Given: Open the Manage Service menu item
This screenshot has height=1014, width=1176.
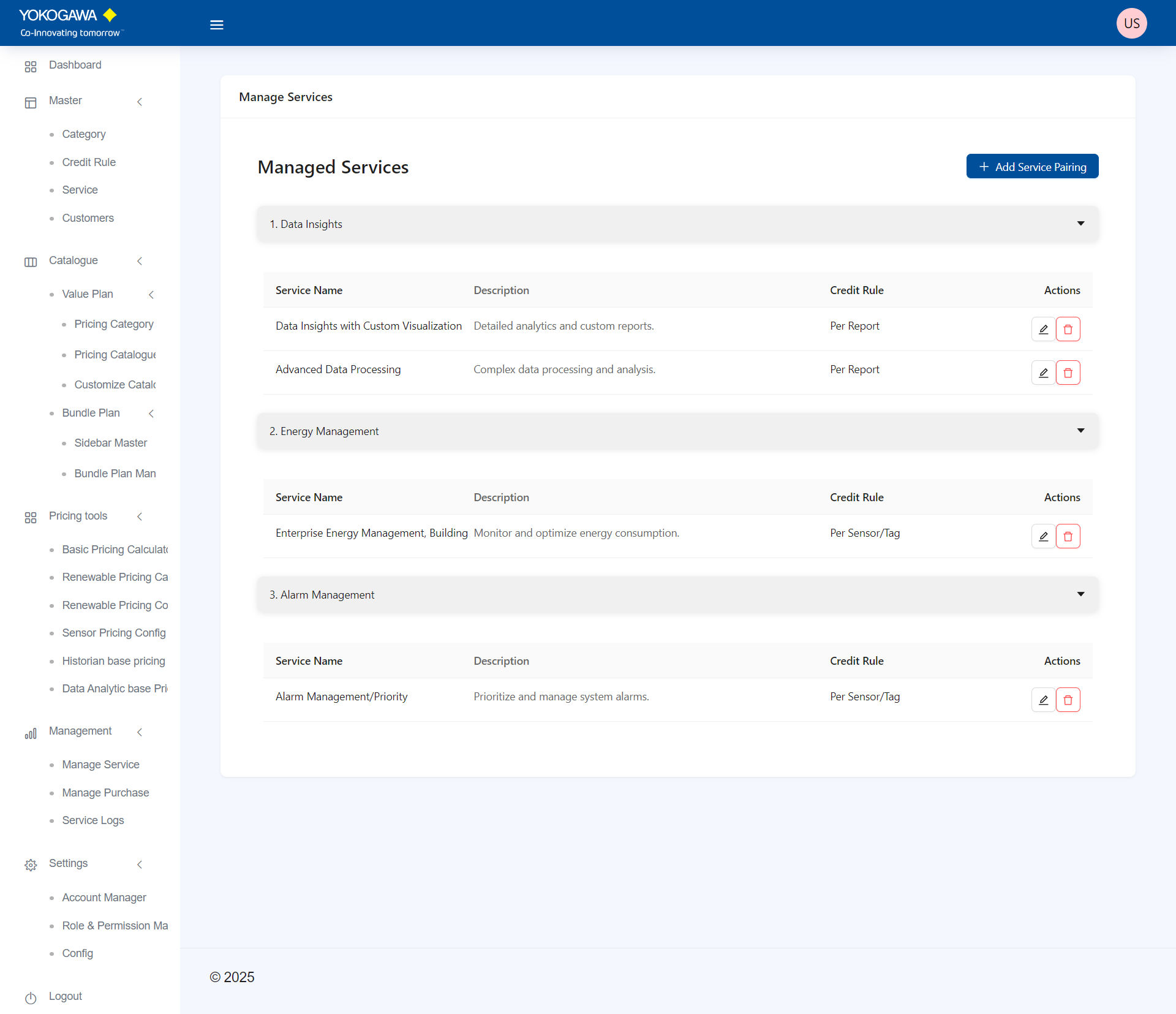Looking at the screenshot, I should [100, 765].
